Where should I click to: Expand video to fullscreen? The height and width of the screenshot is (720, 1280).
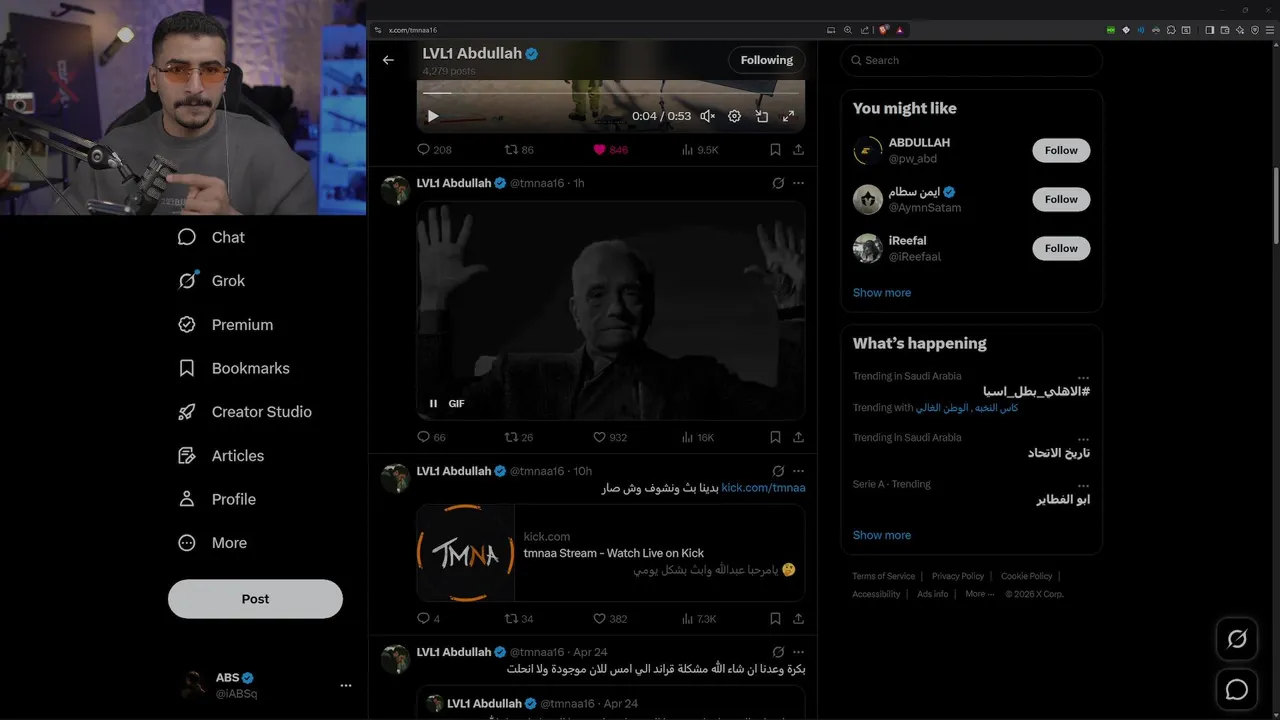[788, 116]
